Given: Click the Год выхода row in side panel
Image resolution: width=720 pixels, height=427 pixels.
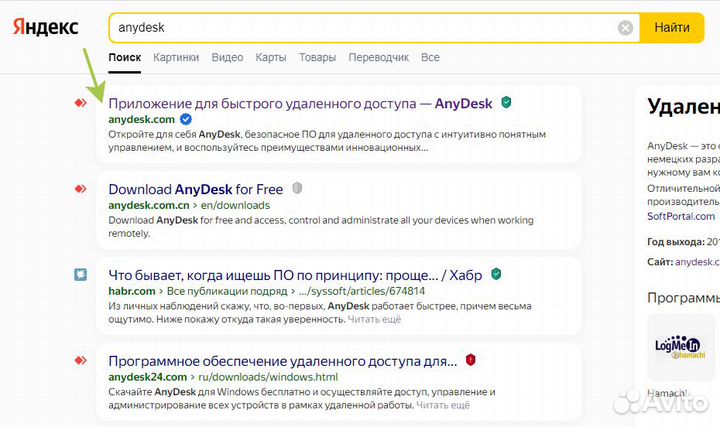Looking at the screenshot, I should tap(683, 242).
